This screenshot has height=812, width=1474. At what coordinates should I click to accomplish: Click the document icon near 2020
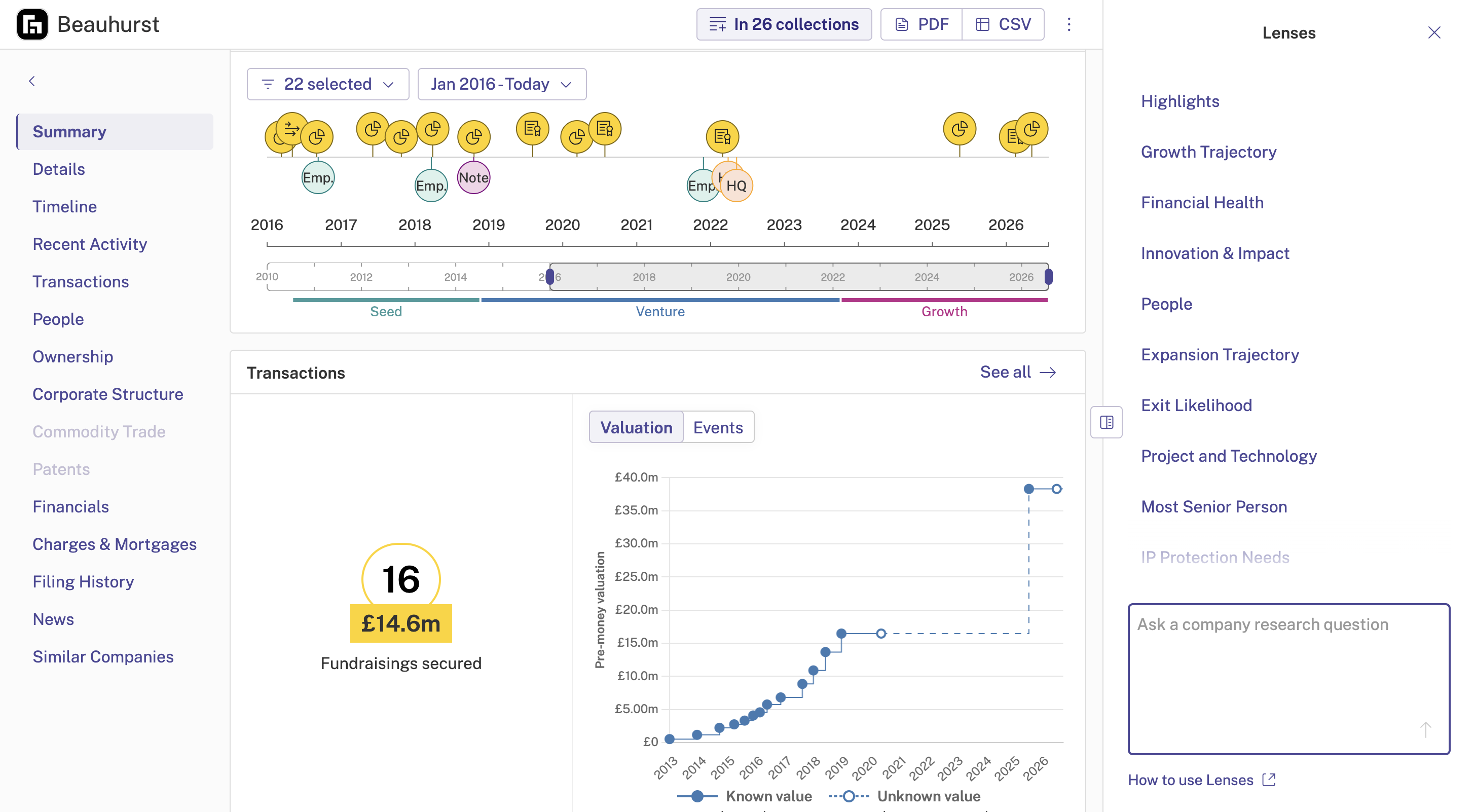pos(533,129)
